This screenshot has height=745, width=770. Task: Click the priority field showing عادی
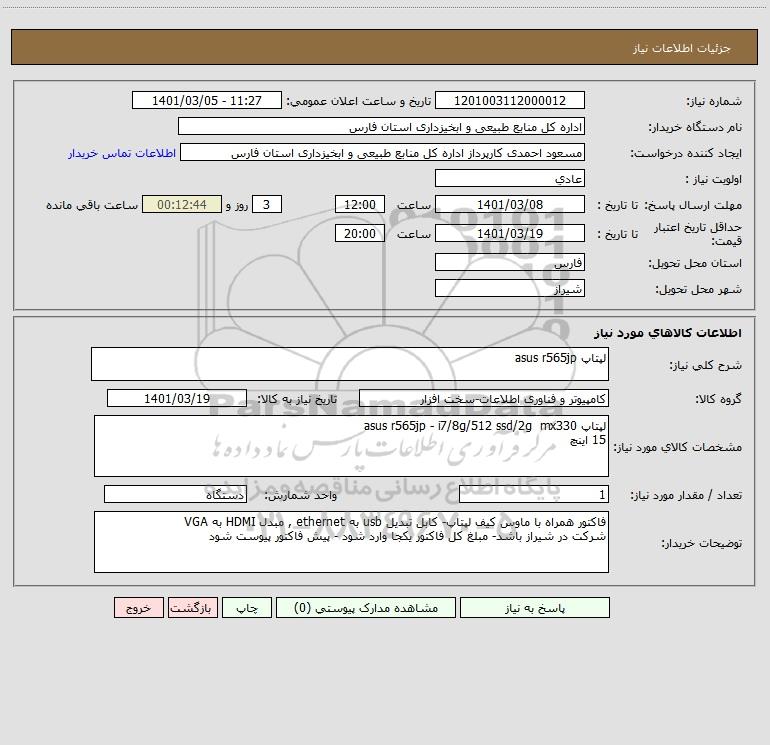tap(510, 178)
